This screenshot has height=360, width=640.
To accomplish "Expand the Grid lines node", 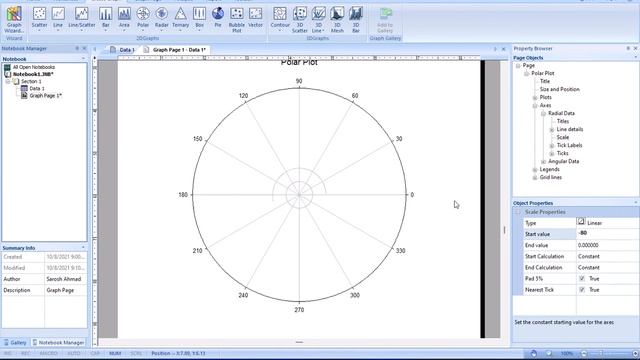I will (x=535, y=178).
